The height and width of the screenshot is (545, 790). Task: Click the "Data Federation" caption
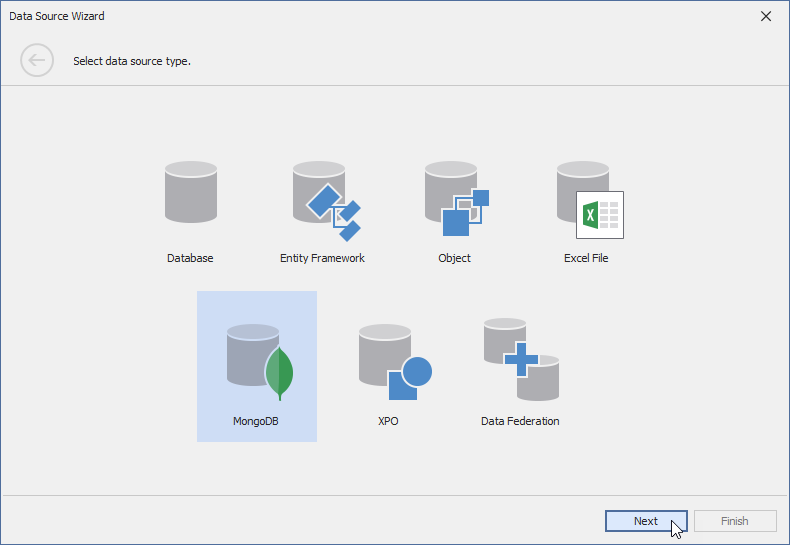[x=520, y=421]
